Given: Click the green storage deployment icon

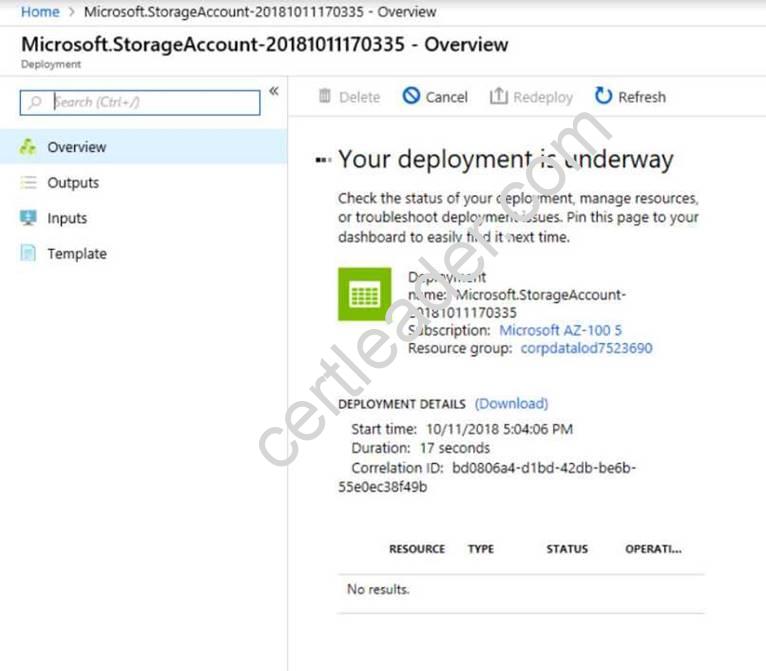Looking at the screenshot, I should (364, 294).
